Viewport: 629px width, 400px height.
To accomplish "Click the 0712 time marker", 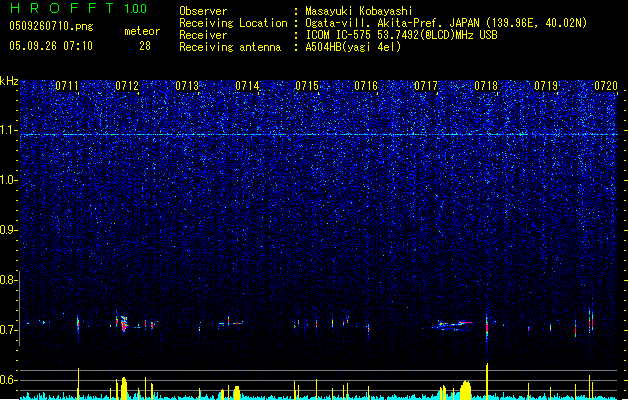I will click(x=127, y=86).
